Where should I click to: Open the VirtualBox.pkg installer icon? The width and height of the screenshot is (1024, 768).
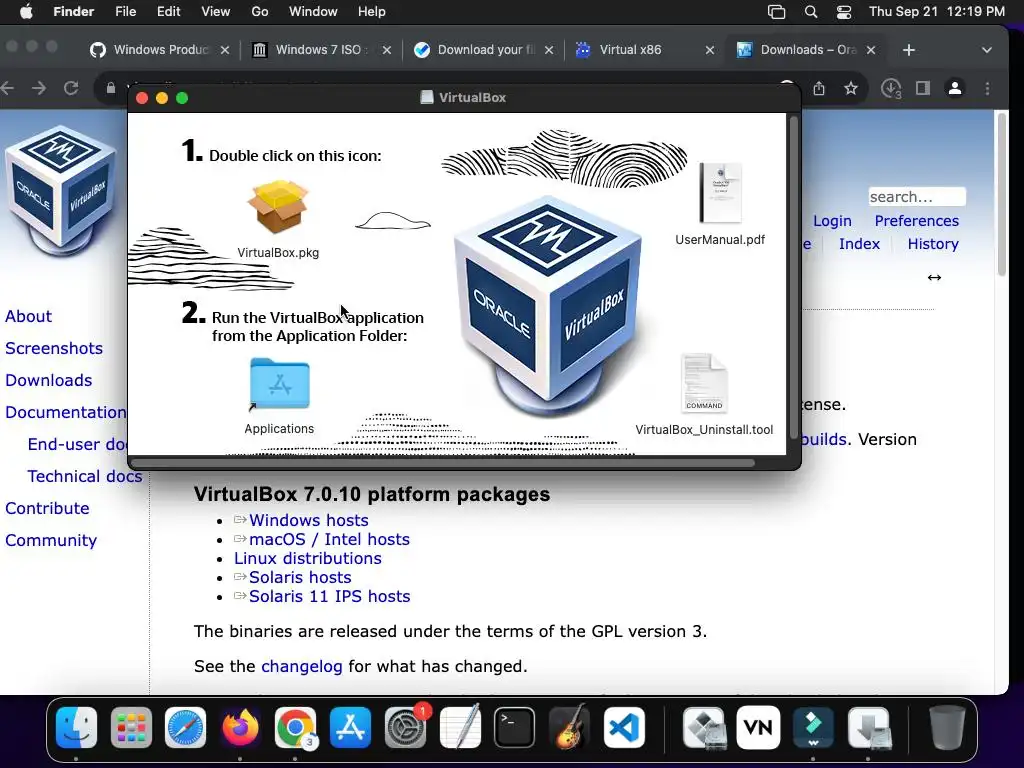click(x=278, y=207)
